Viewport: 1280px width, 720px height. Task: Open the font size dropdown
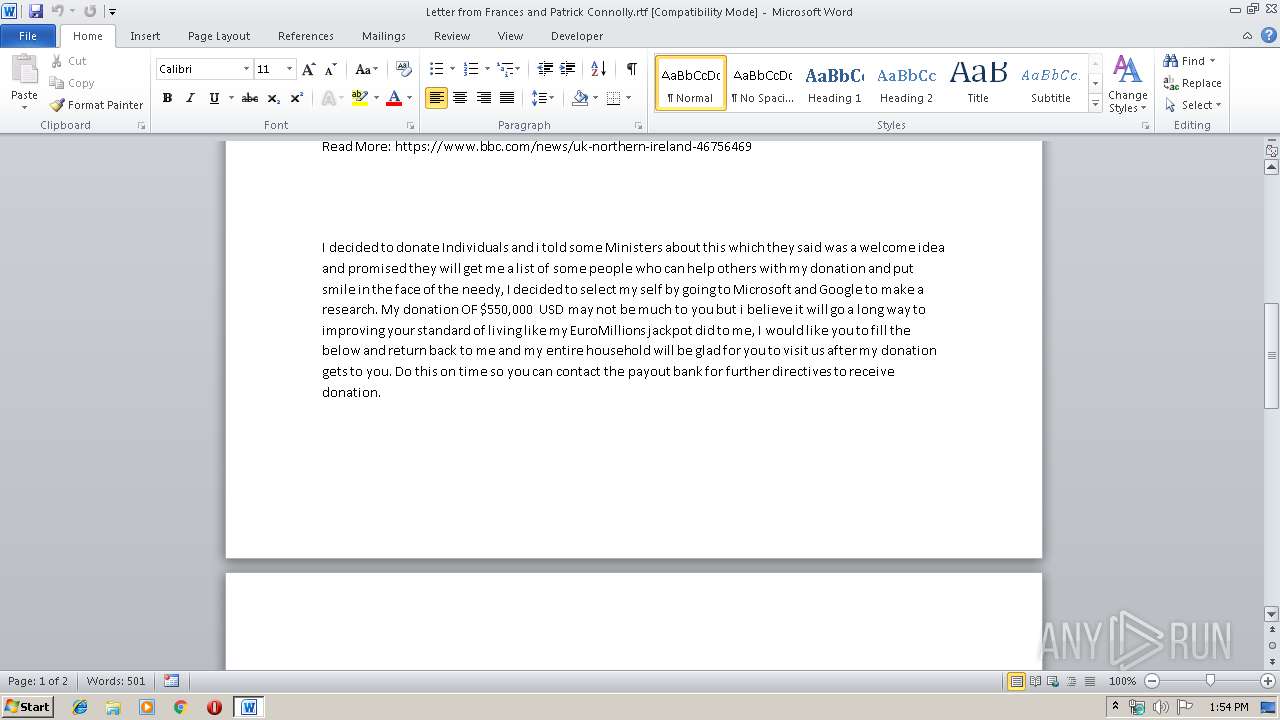290,69
